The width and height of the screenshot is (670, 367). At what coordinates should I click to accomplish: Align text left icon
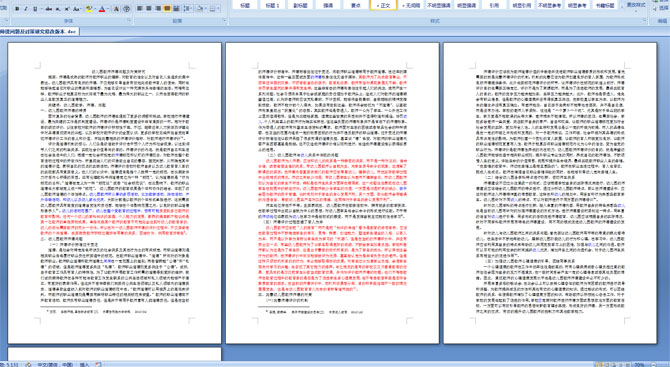pos(139,9)
